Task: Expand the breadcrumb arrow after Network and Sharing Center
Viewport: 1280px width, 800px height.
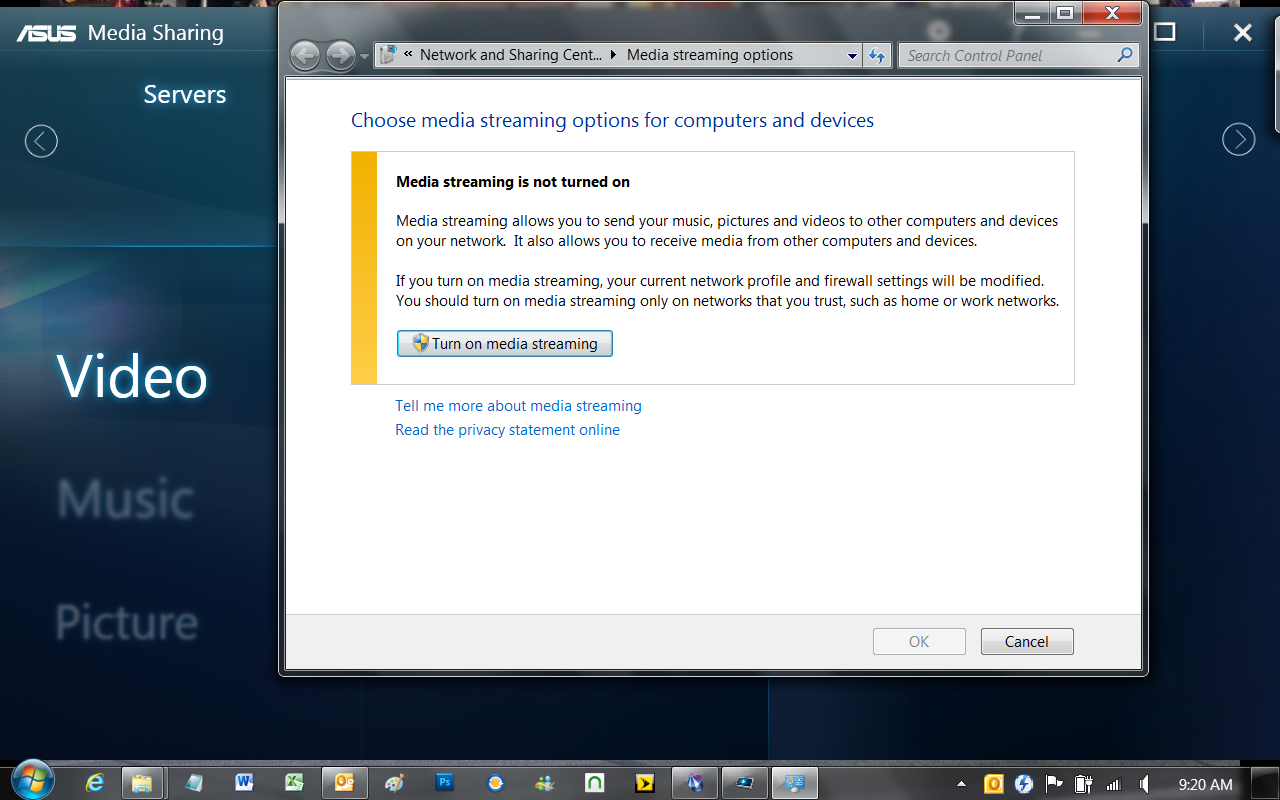Action: coord(614,55)
